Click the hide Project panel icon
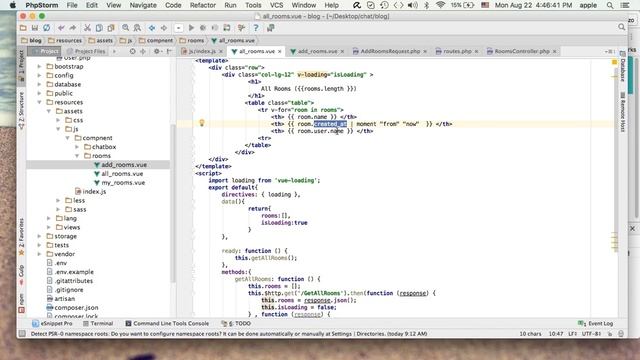 (169, 51)
